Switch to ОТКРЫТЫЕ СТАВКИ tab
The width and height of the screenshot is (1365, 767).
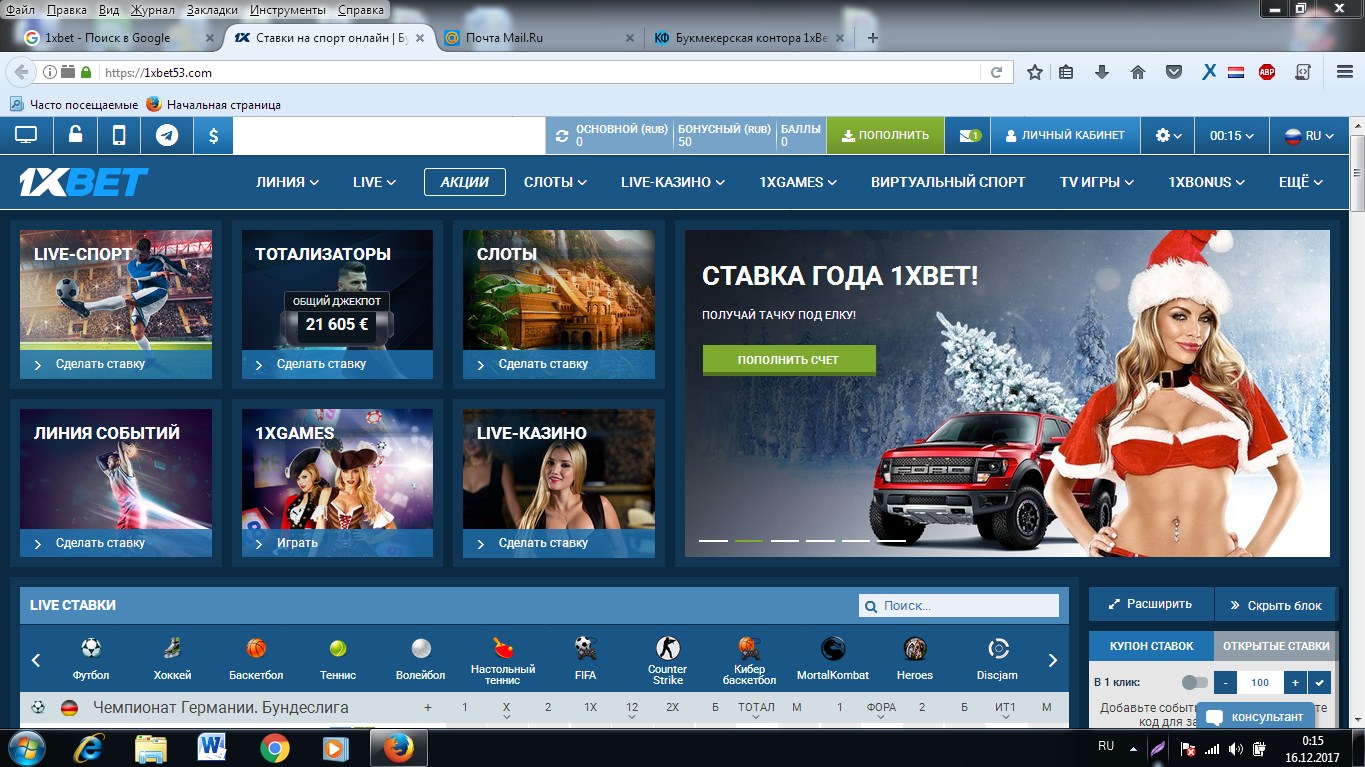coord(1276,646)
